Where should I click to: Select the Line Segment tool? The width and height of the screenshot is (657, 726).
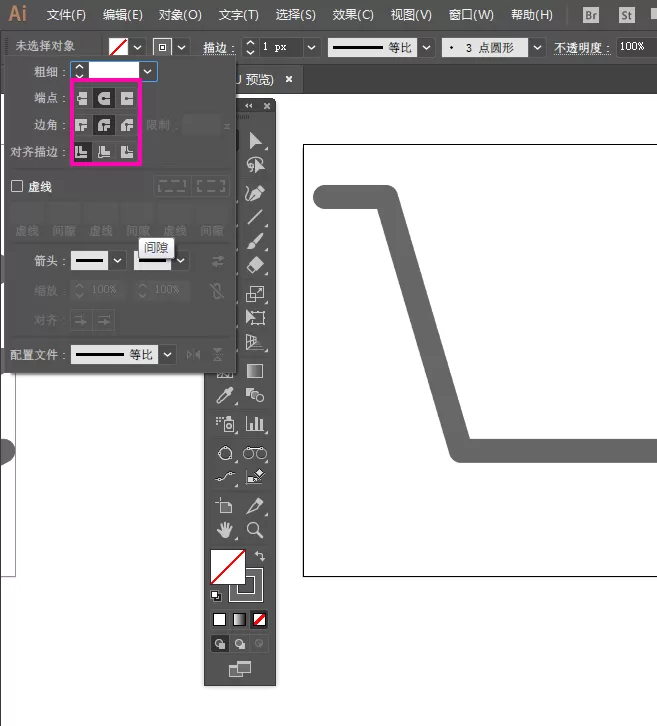tap(255, 217)
